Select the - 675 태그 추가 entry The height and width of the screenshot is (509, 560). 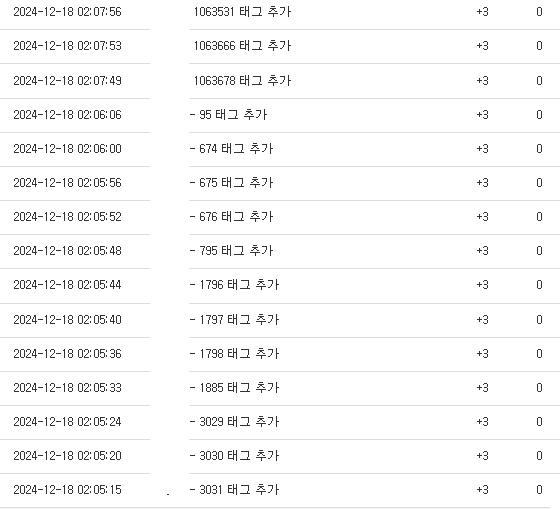coord(231,183)
